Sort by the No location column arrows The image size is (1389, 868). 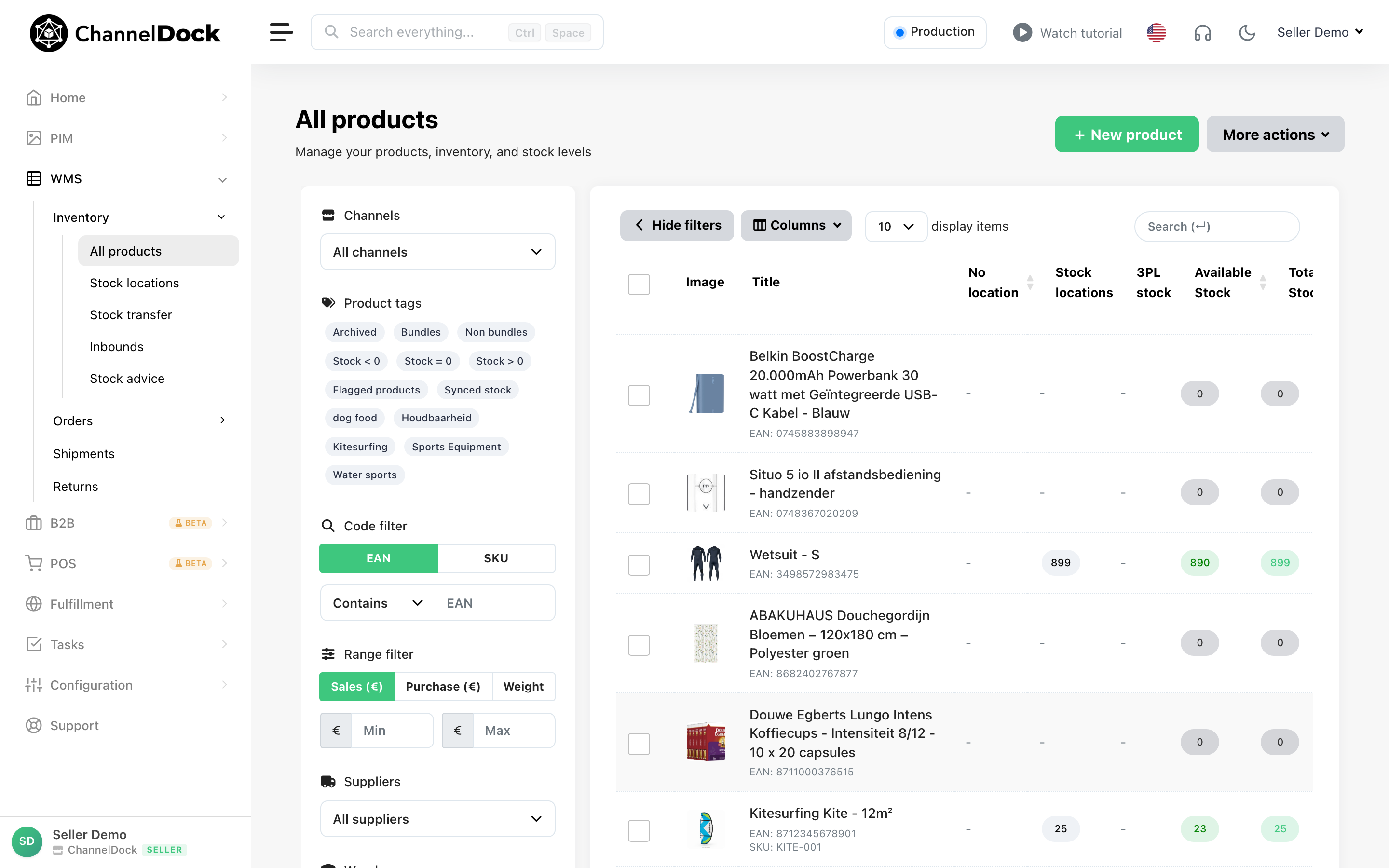point(1030,283)
